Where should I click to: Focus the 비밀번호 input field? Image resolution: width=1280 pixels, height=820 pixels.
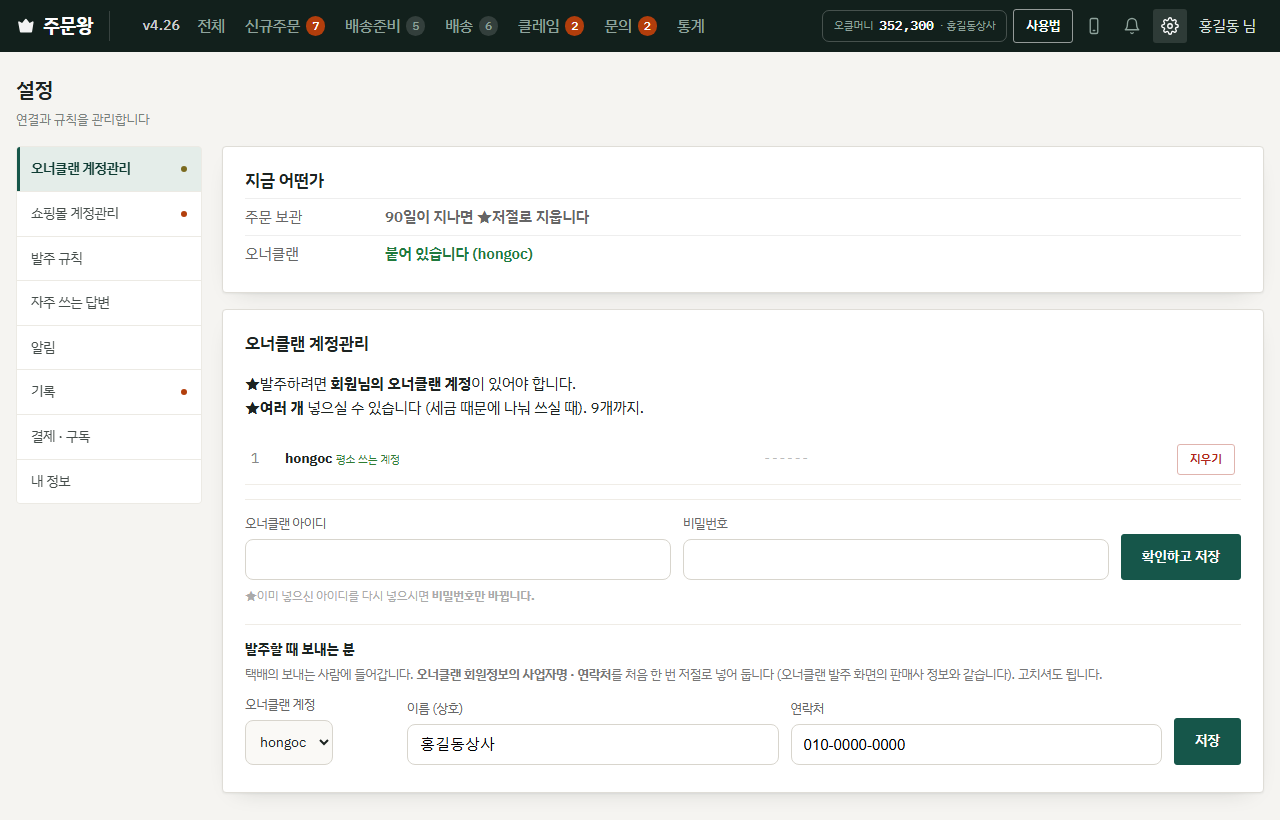tap(896, 560)
